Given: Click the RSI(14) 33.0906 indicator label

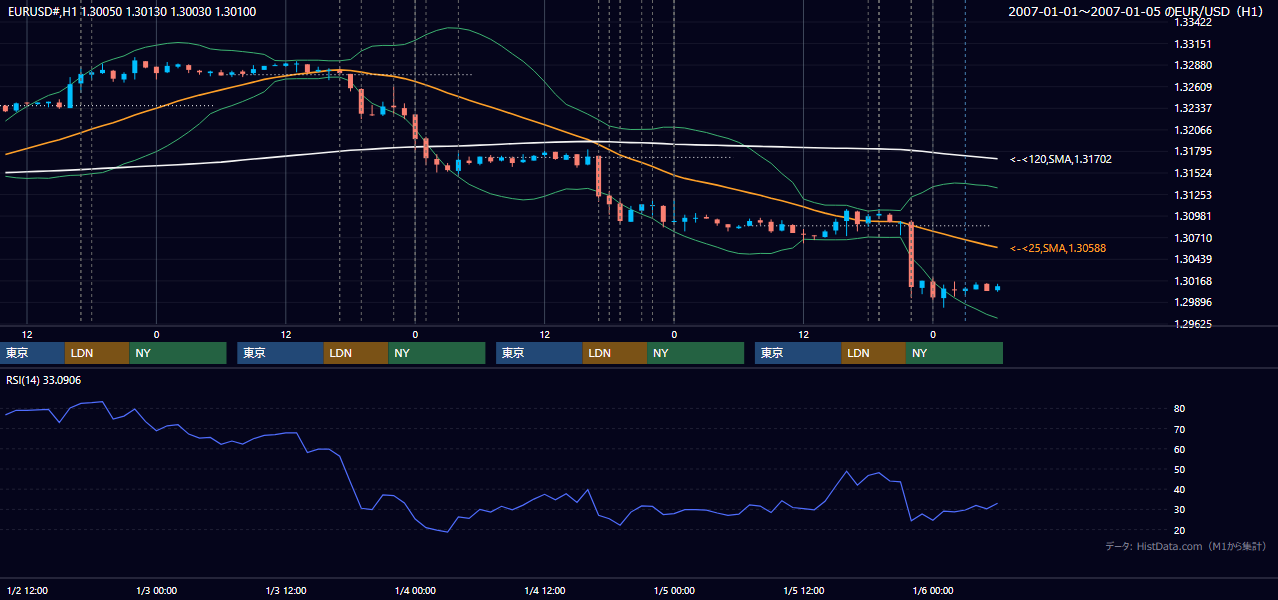Looking at the screenshot, I should coord(43,380).
